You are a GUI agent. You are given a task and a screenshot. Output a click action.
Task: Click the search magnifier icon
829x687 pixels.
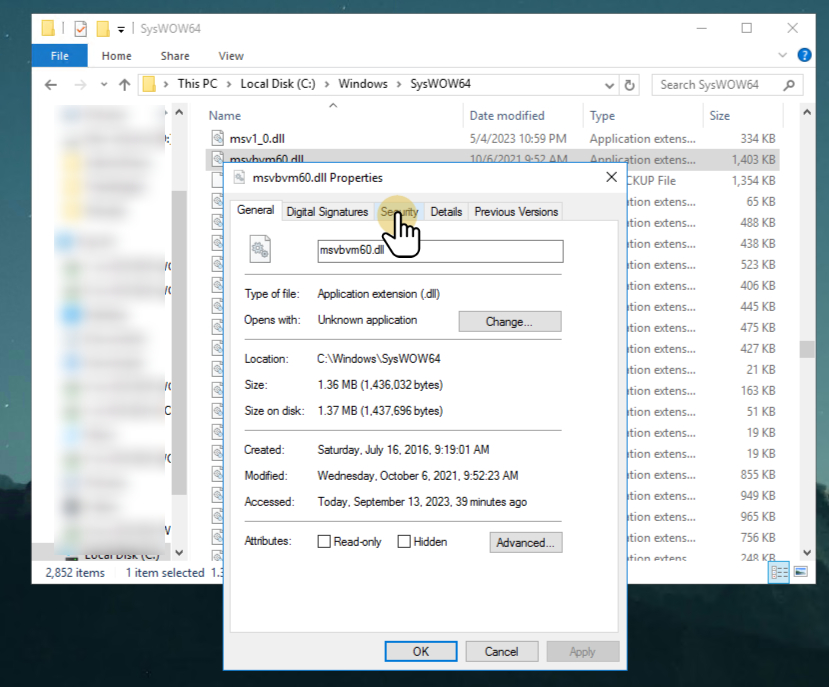[789, 85]
